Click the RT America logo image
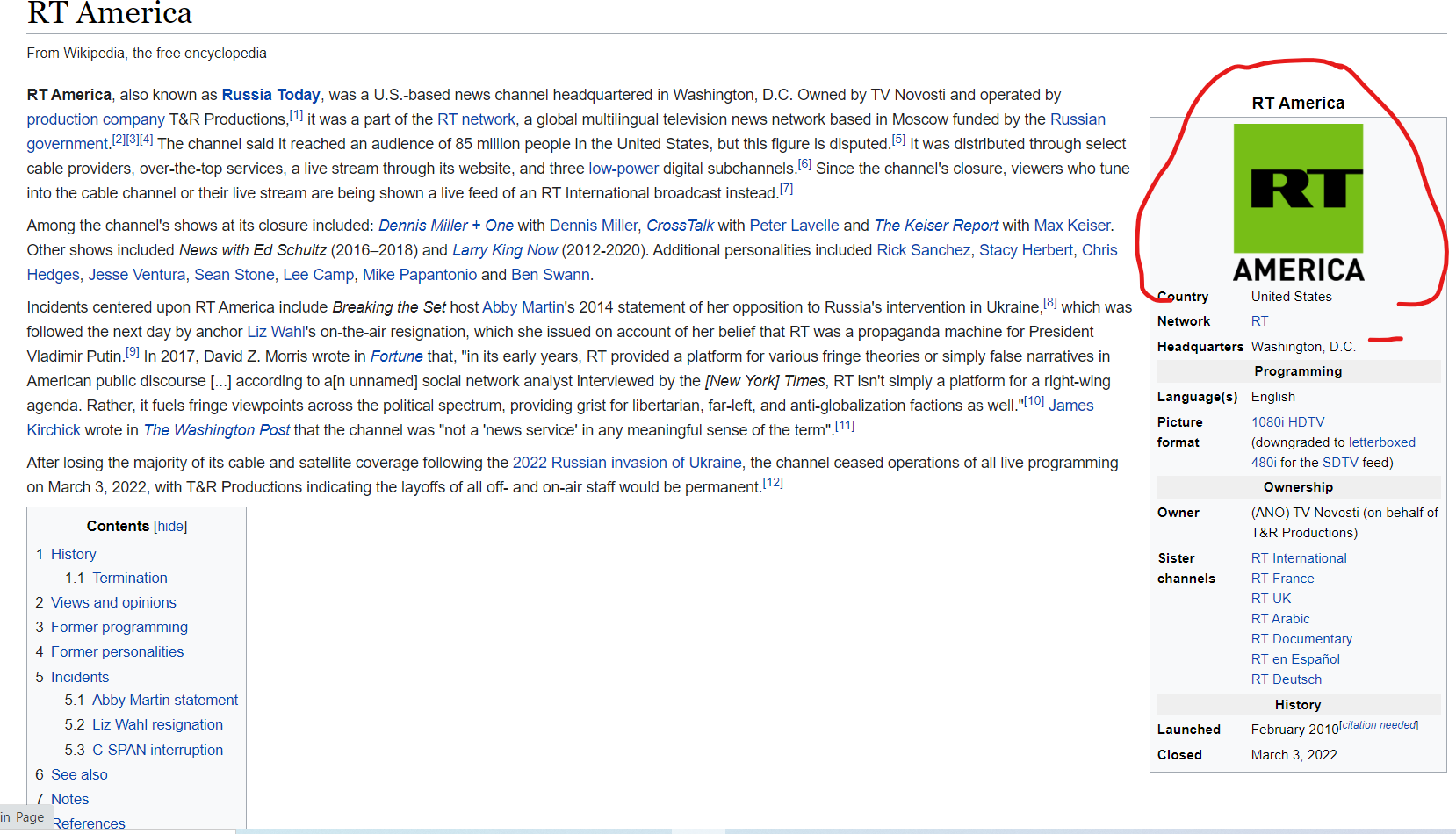The width and height of the screenshot is (1456, 834). [x=1298, y=203]
